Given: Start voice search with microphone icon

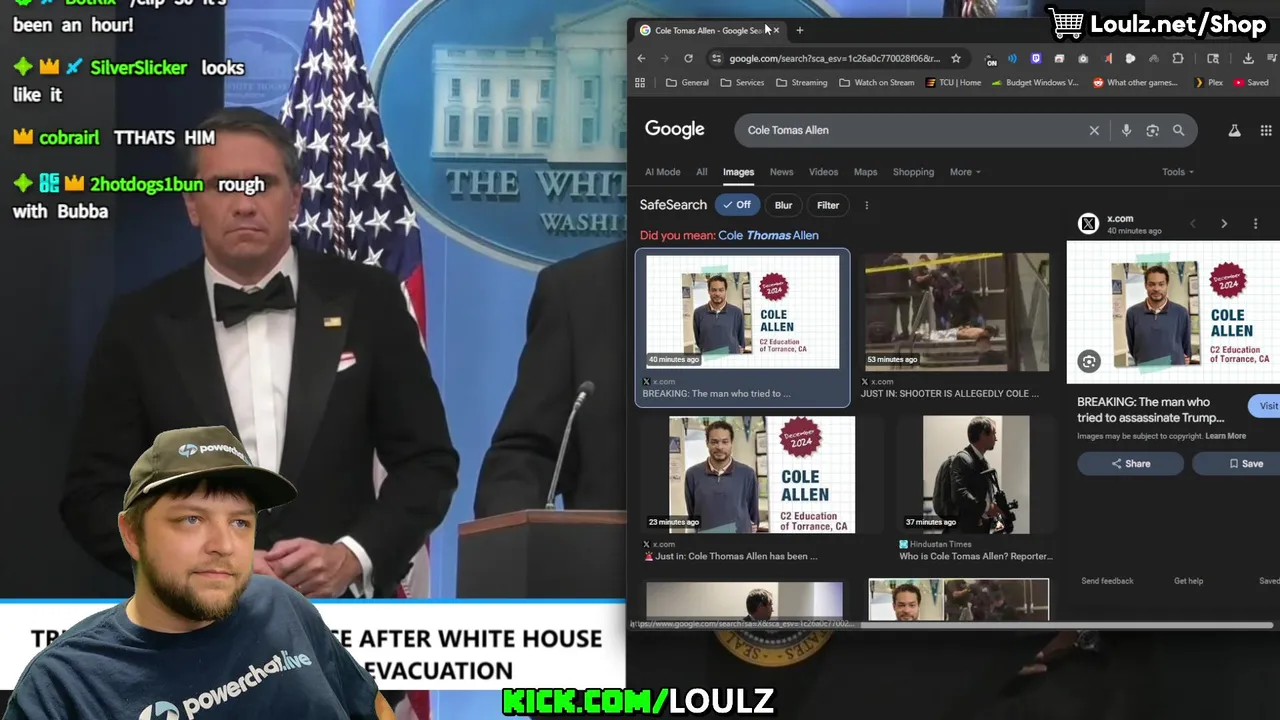Looking at the screenshot, I should [1126, 130].
